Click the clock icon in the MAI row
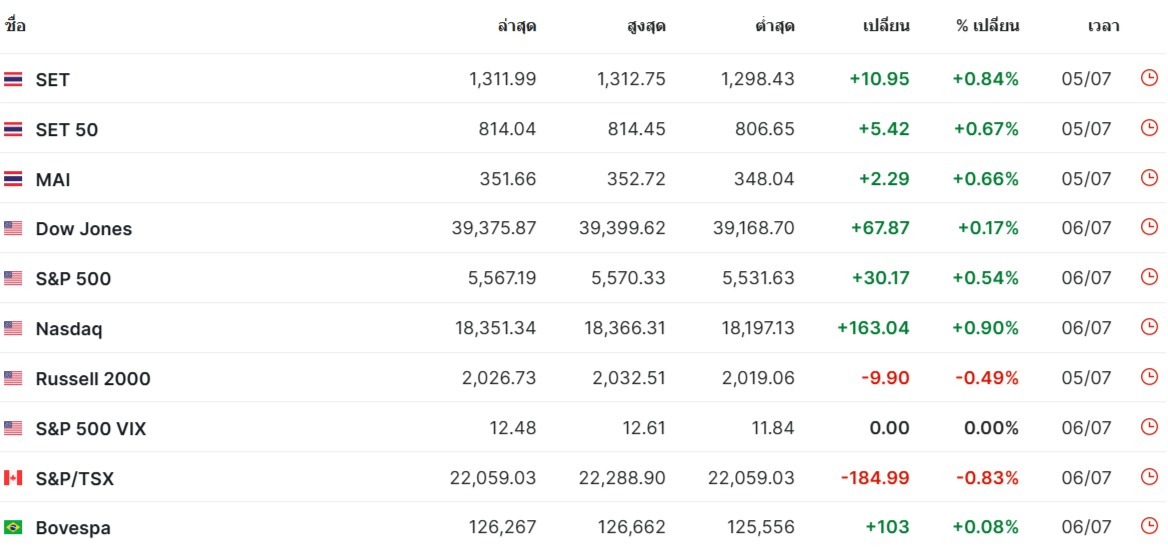 tap(1149, 178)
